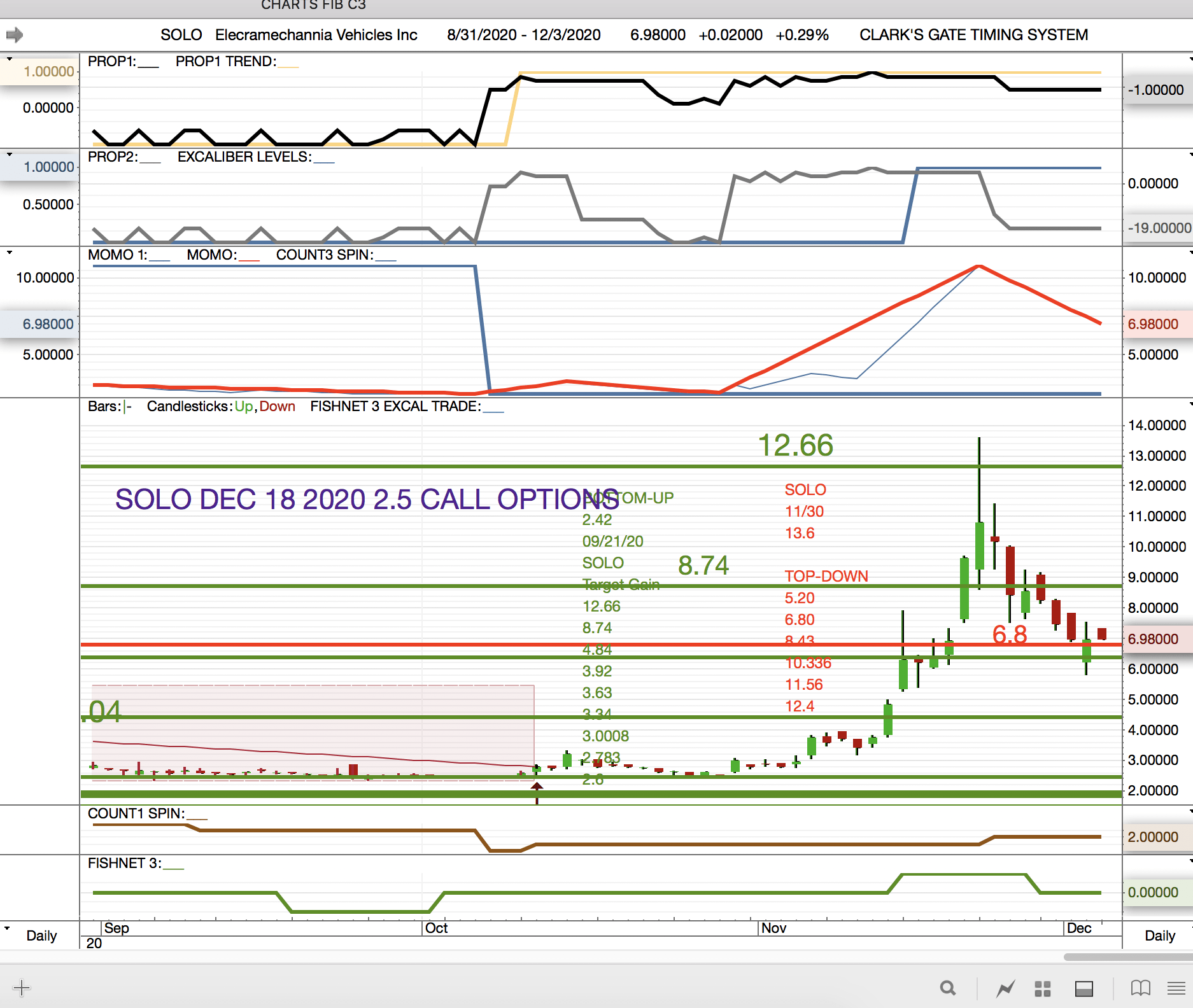The image size is (1193, 1008).
Task: Click the plus icon in the bottom bar
Action: coord(22,988)
